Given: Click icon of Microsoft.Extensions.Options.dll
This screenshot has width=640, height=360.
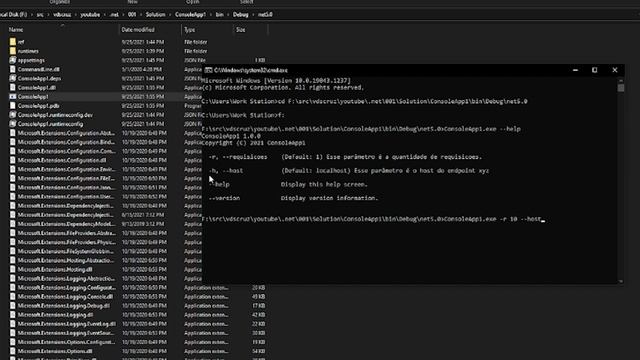Looking at the screenshot, I should coord(13,351).
